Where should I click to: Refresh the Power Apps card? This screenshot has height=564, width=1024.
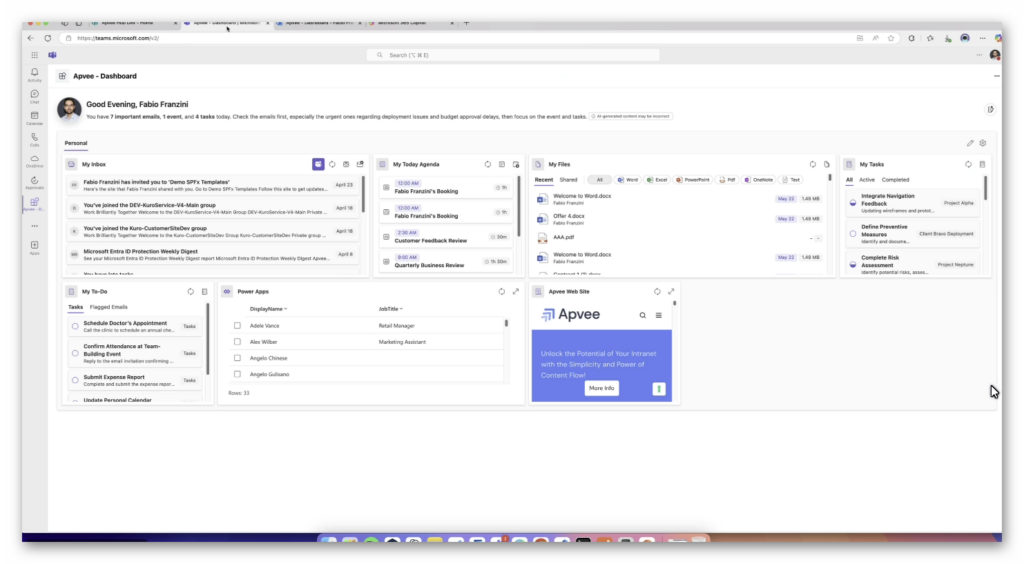pyautogui.click(x=502, y=292)
